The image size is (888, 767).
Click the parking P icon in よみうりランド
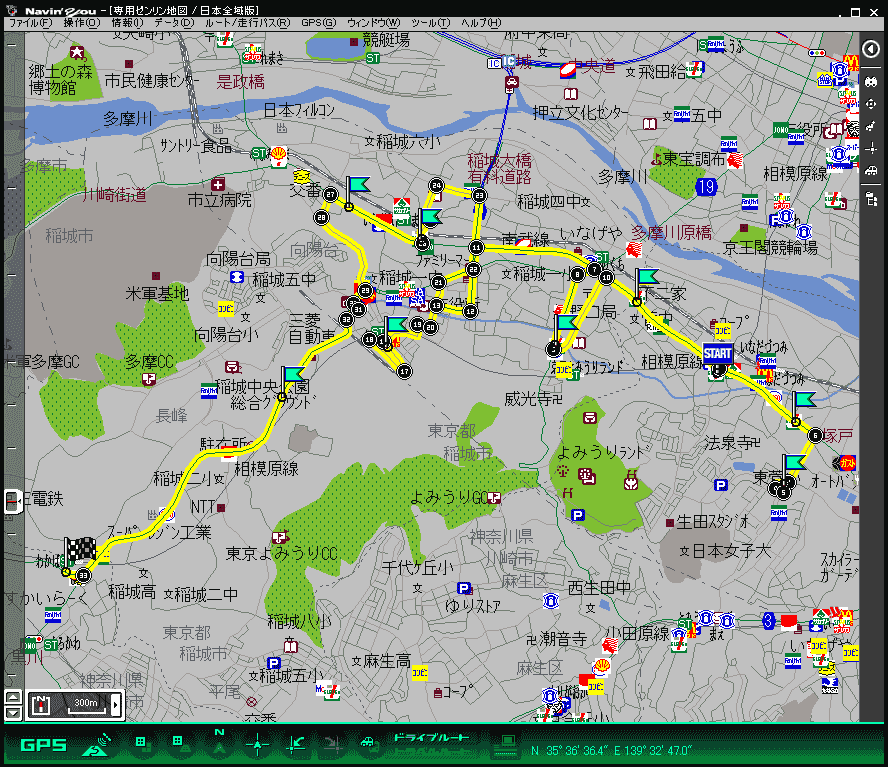578,515
